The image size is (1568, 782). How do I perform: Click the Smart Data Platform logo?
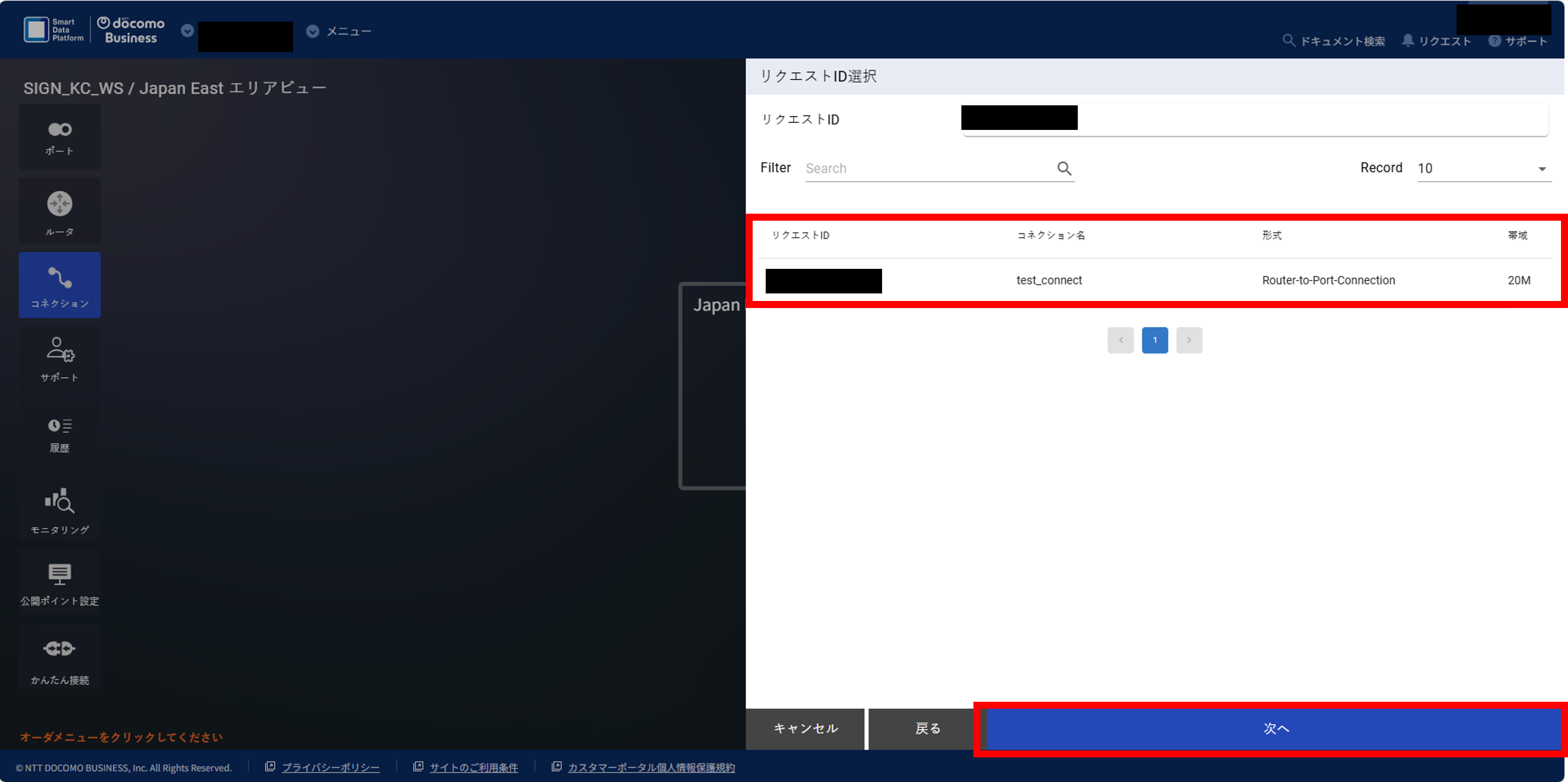[54, 30]
